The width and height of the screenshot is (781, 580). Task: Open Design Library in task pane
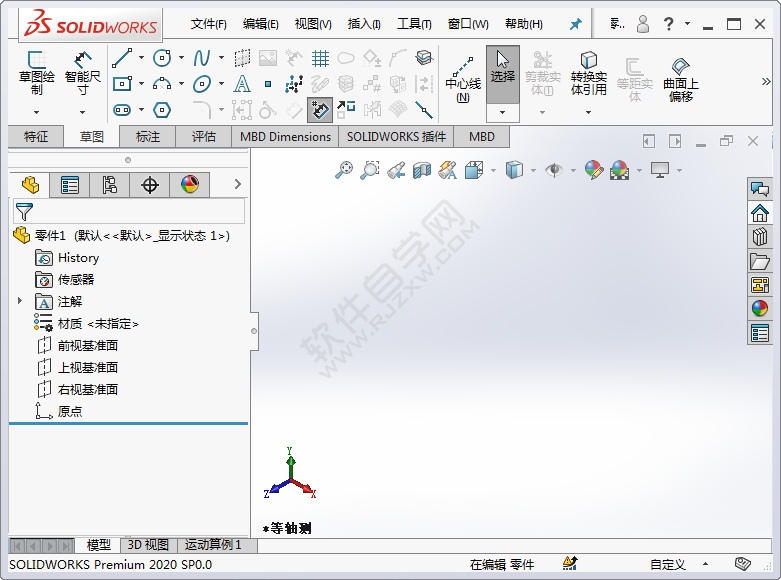(x=760, y=237)
